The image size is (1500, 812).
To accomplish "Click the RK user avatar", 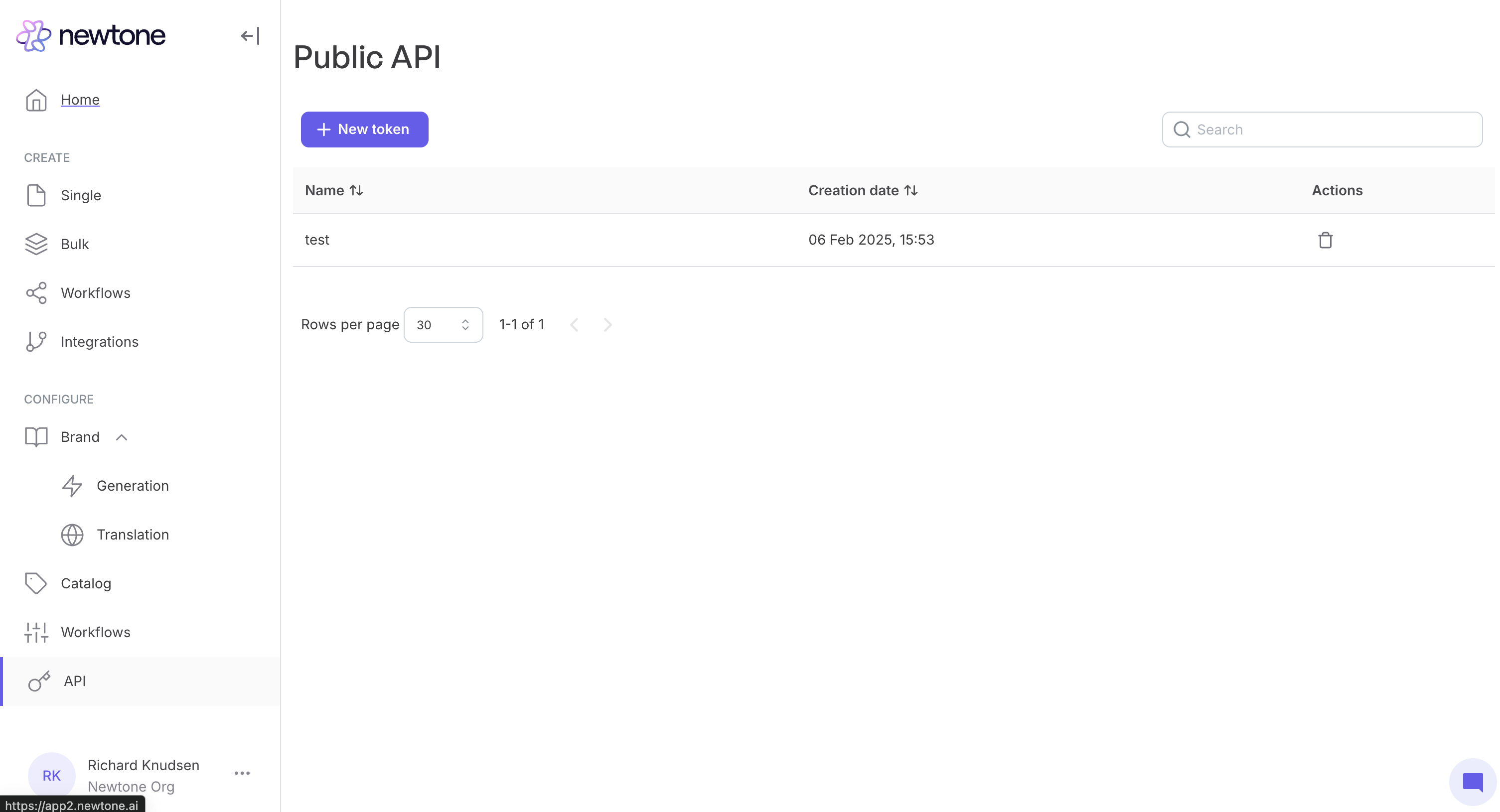I will click(x=51, y=775).
